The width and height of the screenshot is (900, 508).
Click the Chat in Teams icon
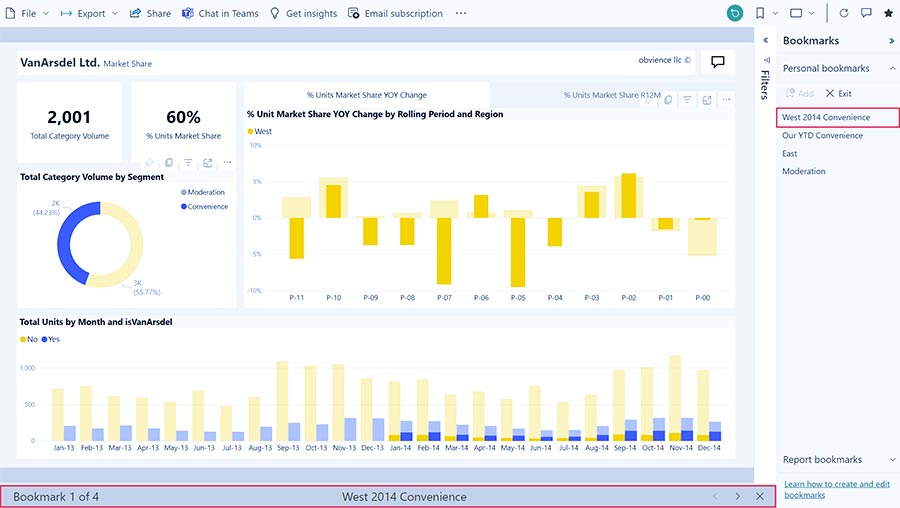pyautogui.click(x=188, y=13)
